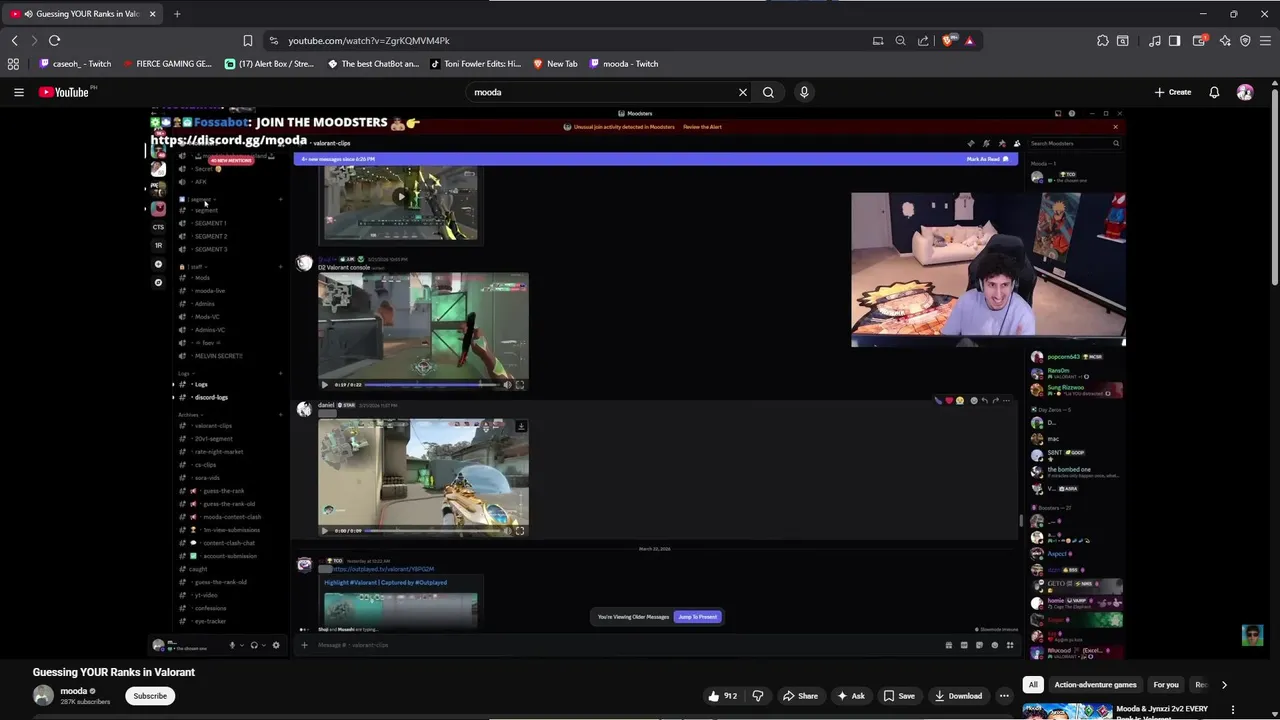Click the Create button
Viewport: 1280px width, 720px height.
click(x=1173, y=92)
